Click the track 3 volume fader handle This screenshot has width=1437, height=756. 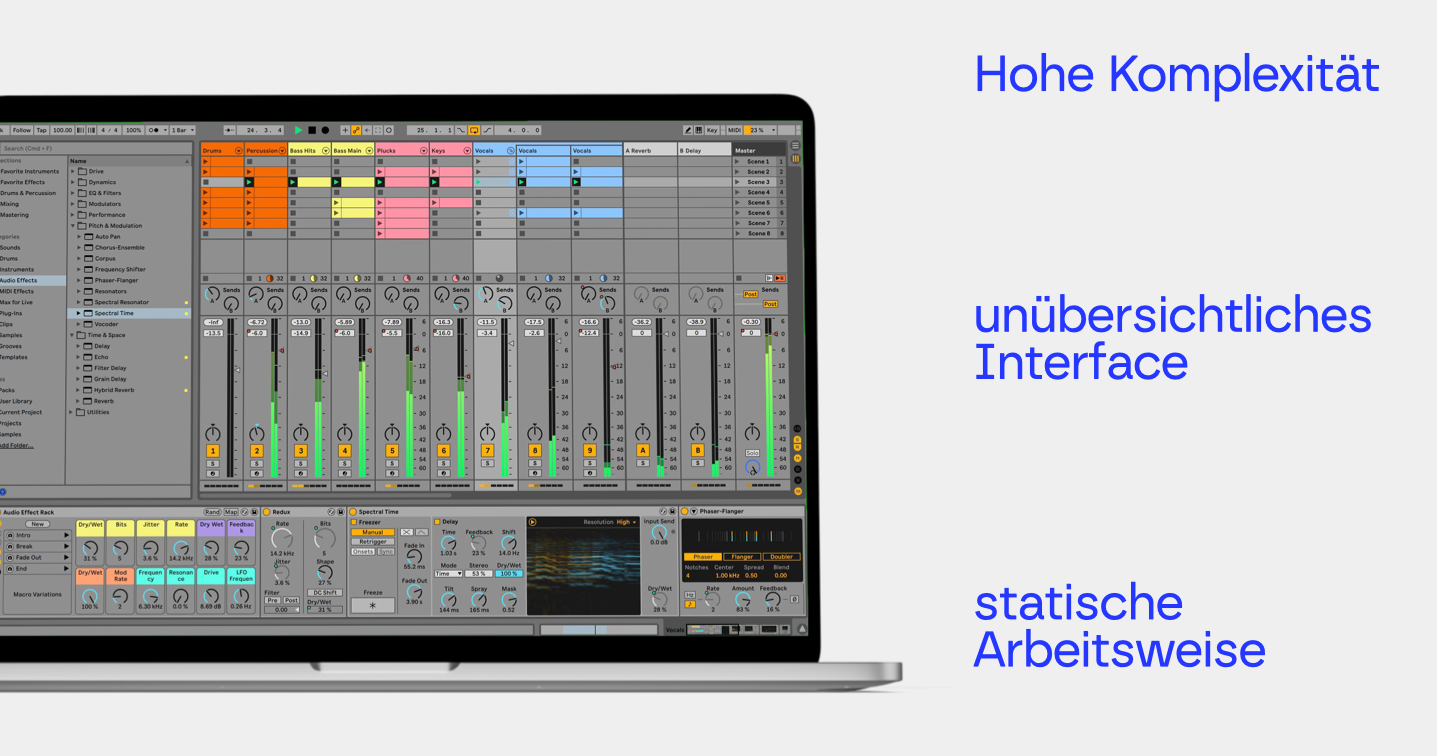[323, 372]
